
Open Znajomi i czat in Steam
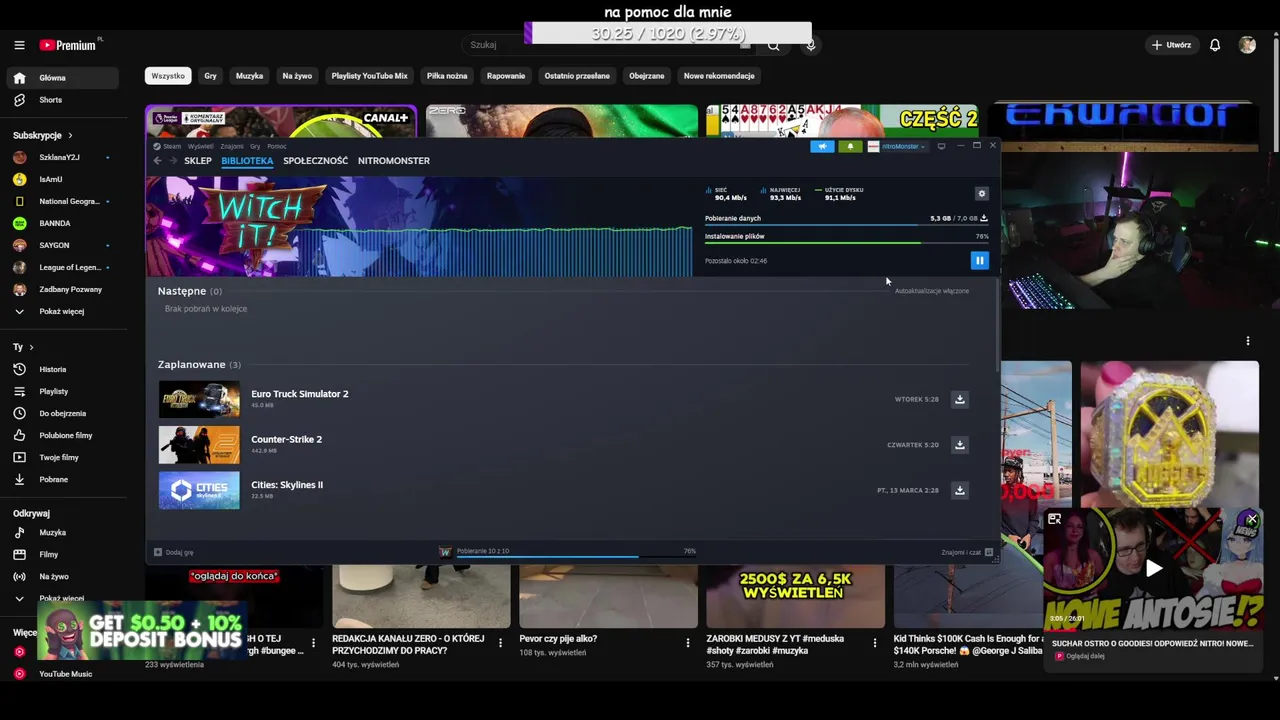(x=967, y=552)
